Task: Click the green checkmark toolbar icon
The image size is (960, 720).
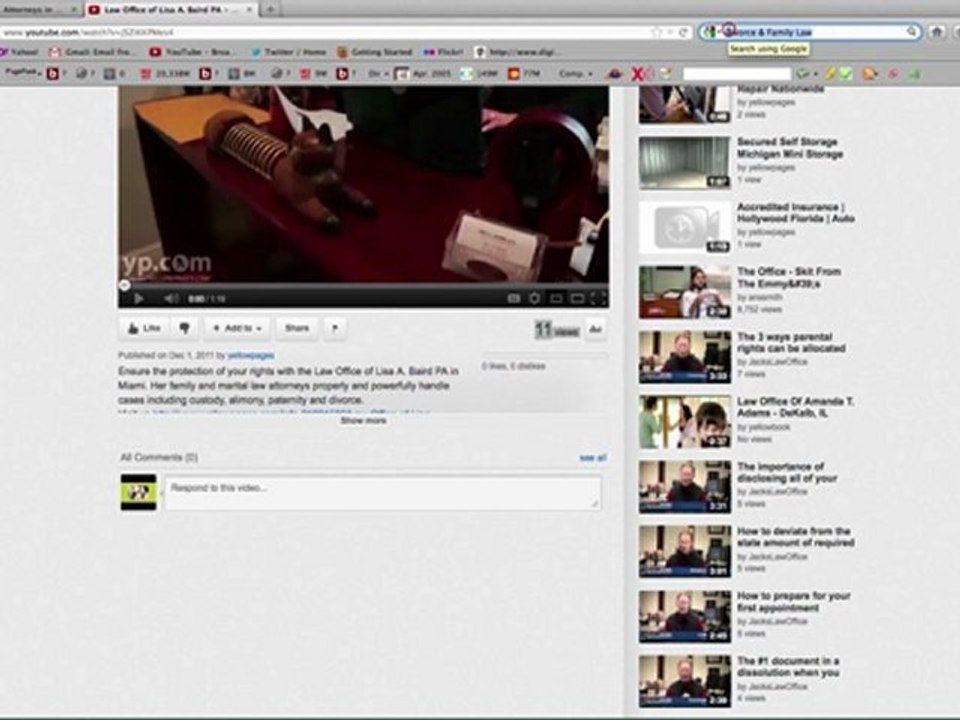Action: [846, 74]
